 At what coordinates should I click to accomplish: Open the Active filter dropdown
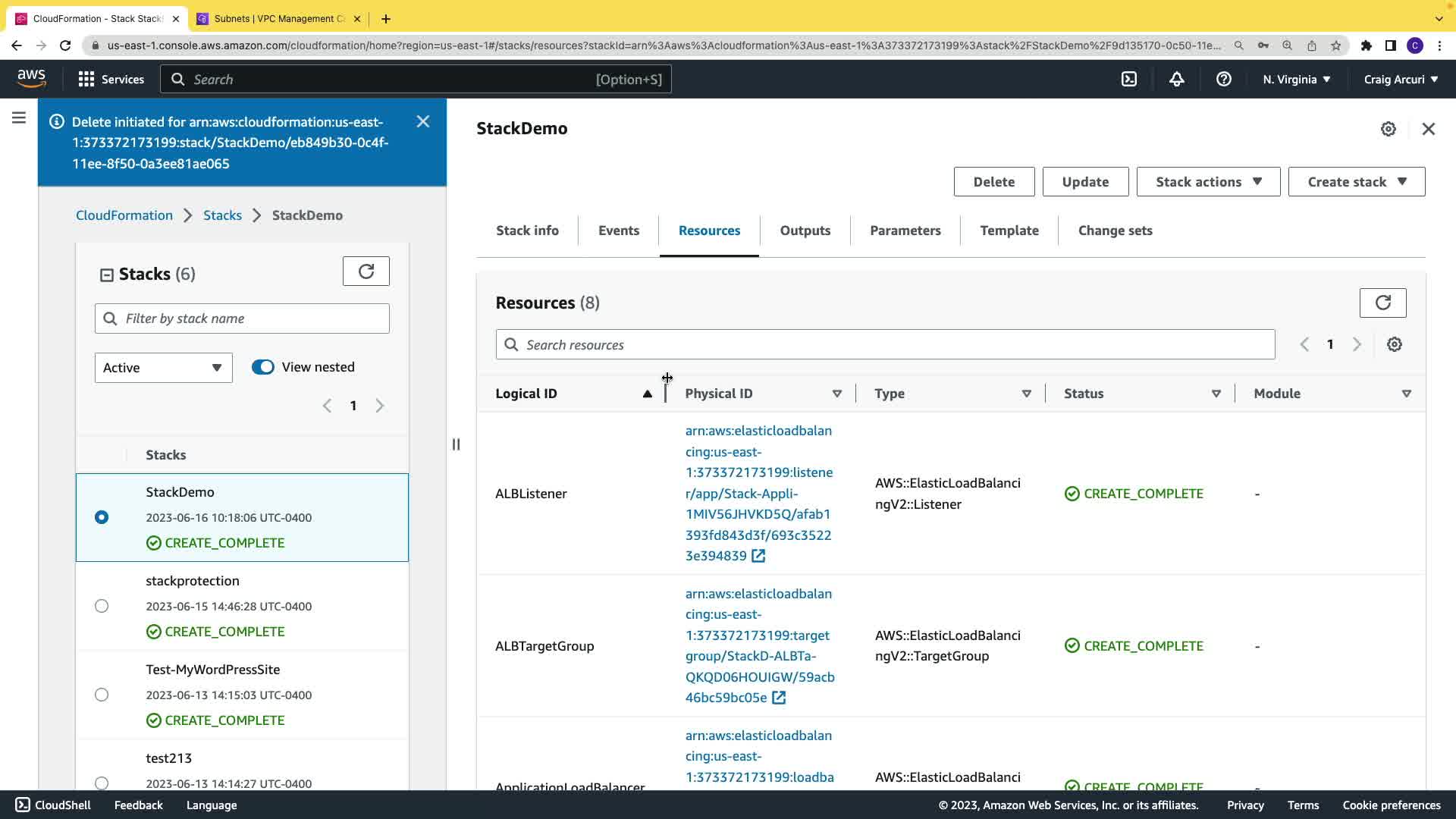tap(163, 368)
